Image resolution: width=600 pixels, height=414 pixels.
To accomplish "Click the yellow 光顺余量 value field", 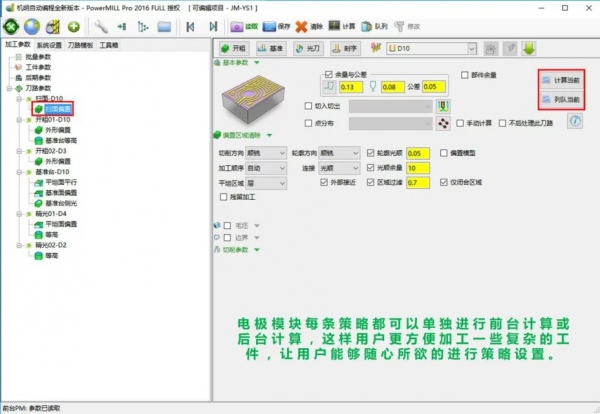I will 418,168.
